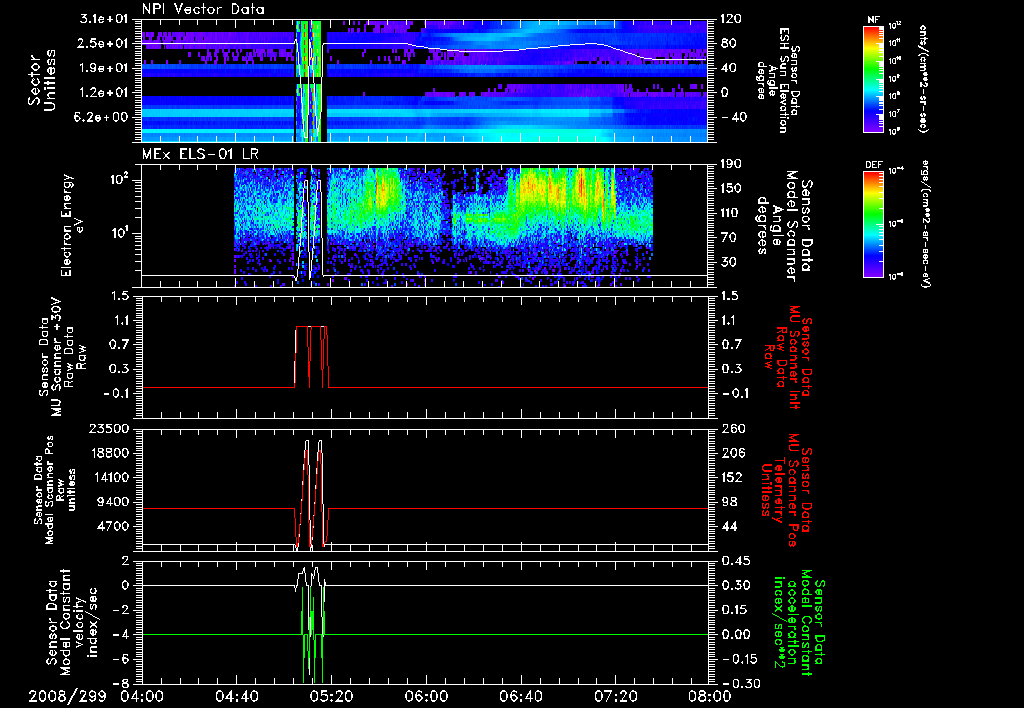Click the "05:20" time tick label
Screen dimensions: 1024x708
(x=331, y=696)
